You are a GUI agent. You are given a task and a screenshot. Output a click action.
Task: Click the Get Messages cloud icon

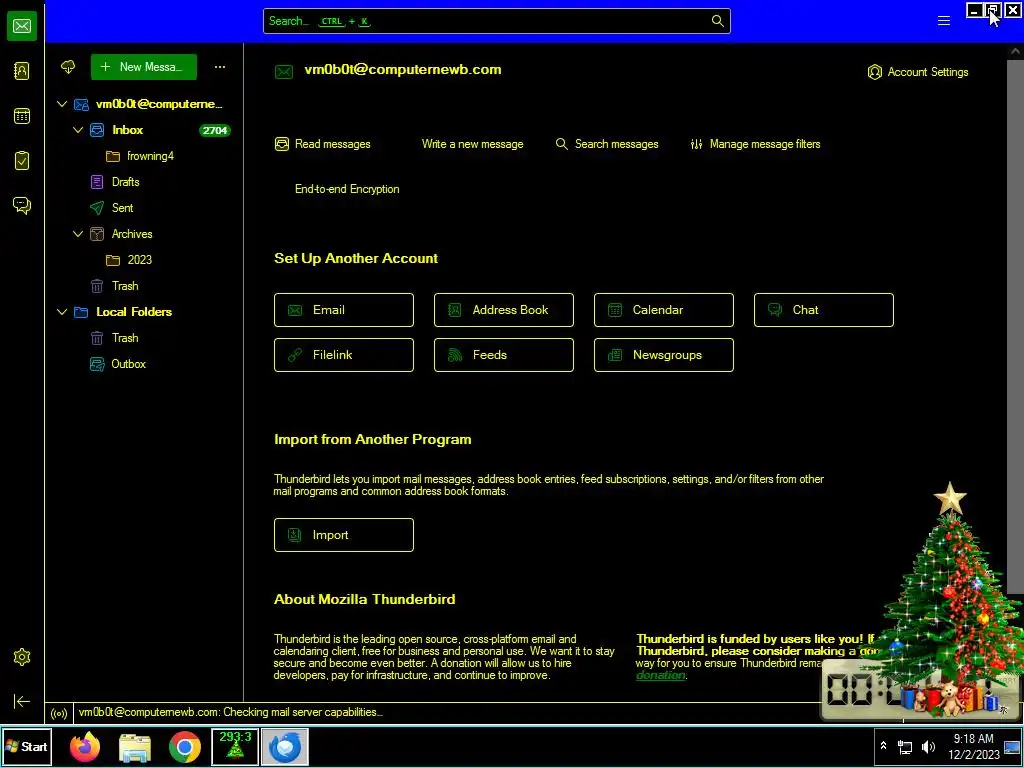68,67
